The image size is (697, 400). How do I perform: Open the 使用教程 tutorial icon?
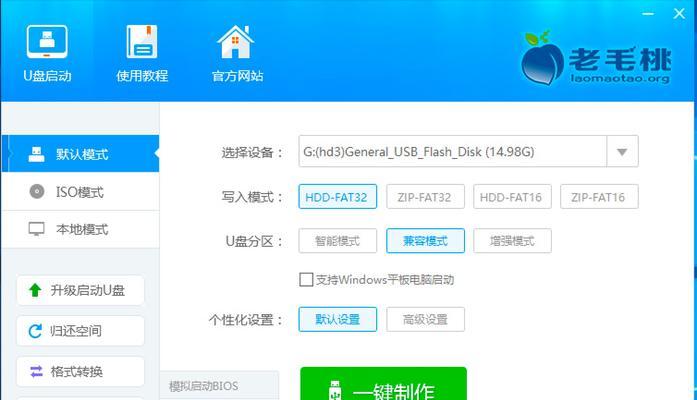[x=142, y=42]
